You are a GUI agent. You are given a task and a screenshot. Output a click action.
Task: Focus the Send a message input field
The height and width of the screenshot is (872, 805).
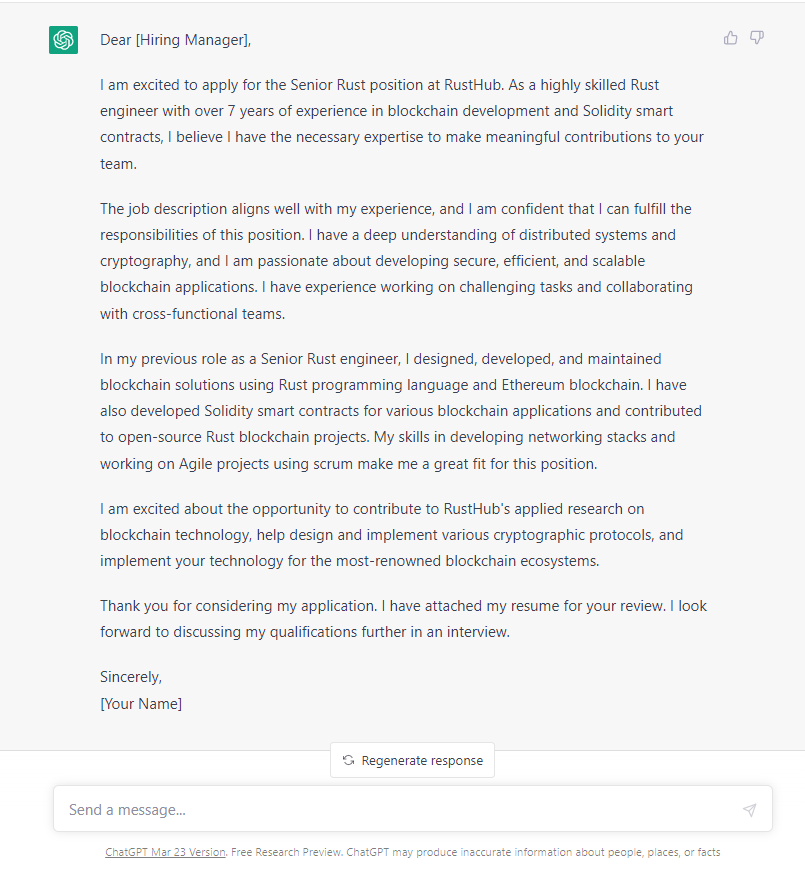[400, 809]
